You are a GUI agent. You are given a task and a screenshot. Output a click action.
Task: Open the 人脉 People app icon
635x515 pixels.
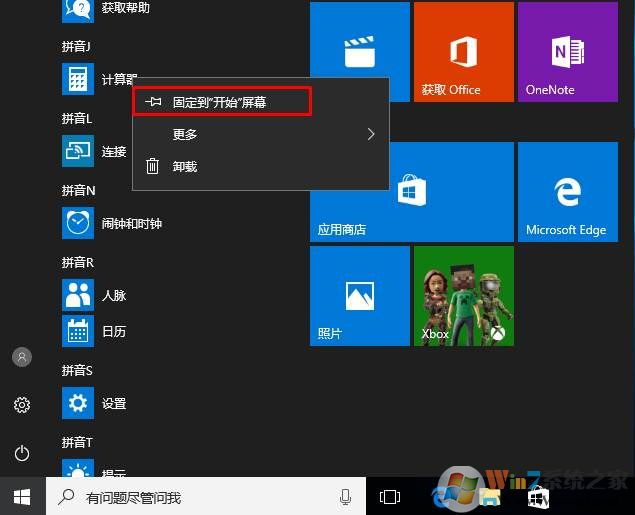pos(78,295)
